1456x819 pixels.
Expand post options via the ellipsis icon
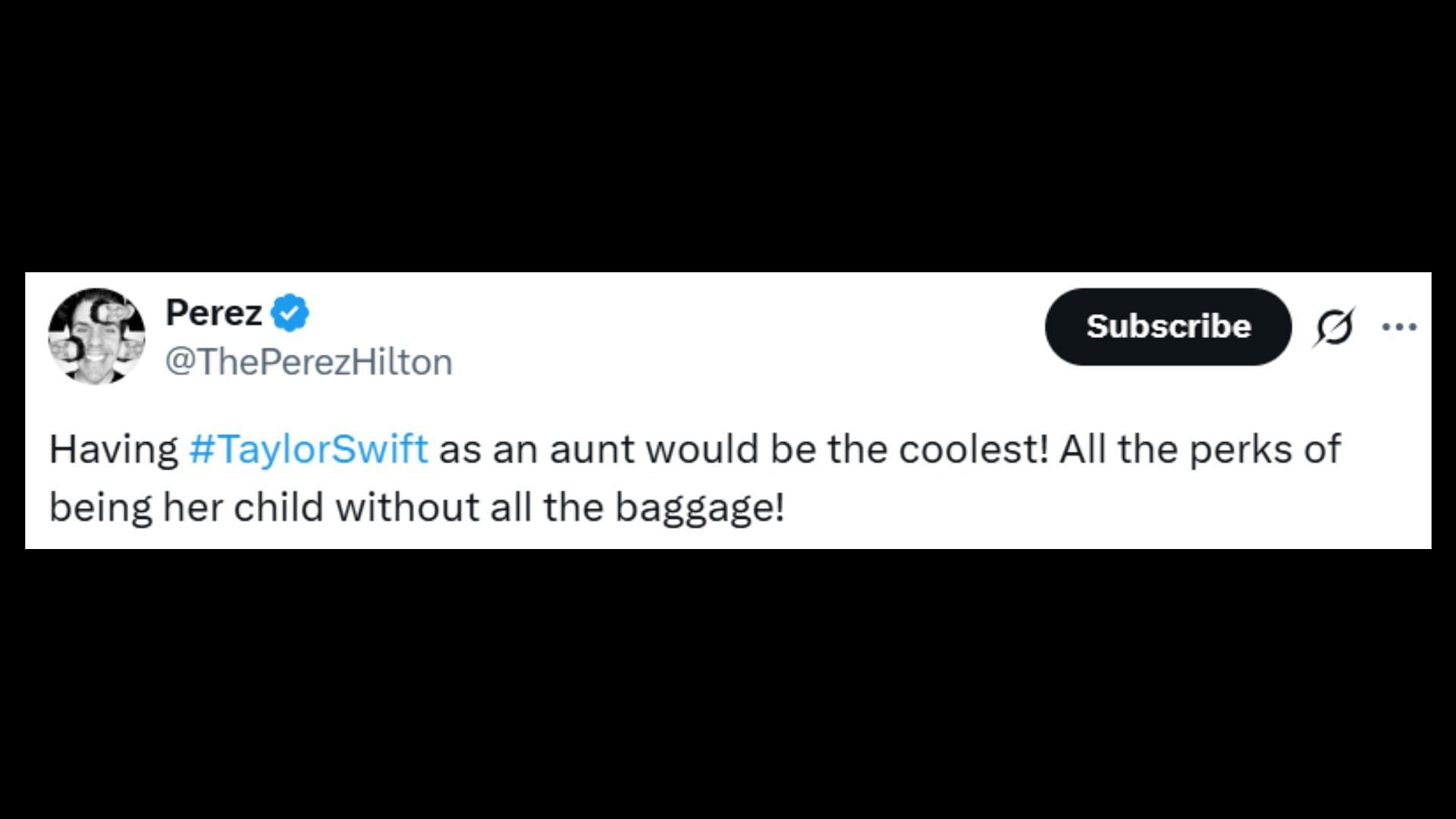tap(1399, 327)
